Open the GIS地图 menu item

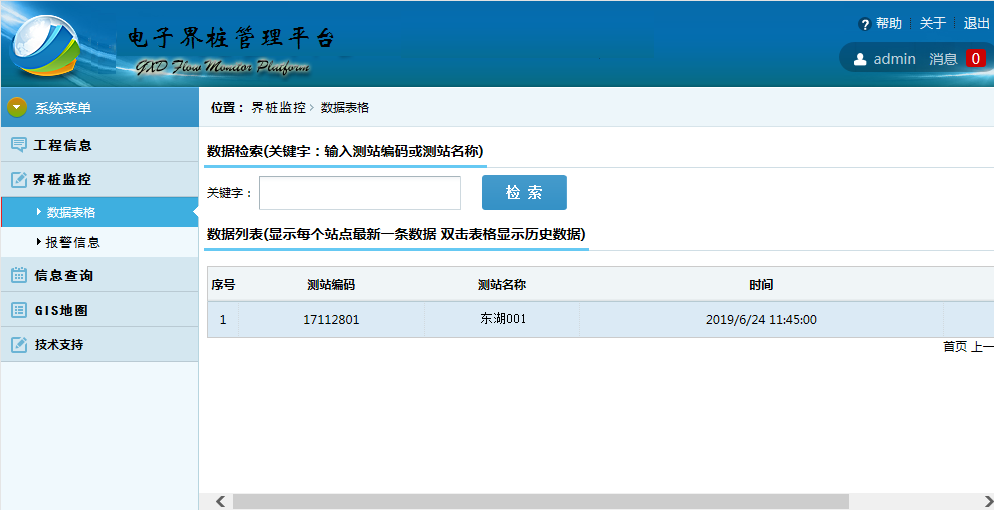point(61,310)
